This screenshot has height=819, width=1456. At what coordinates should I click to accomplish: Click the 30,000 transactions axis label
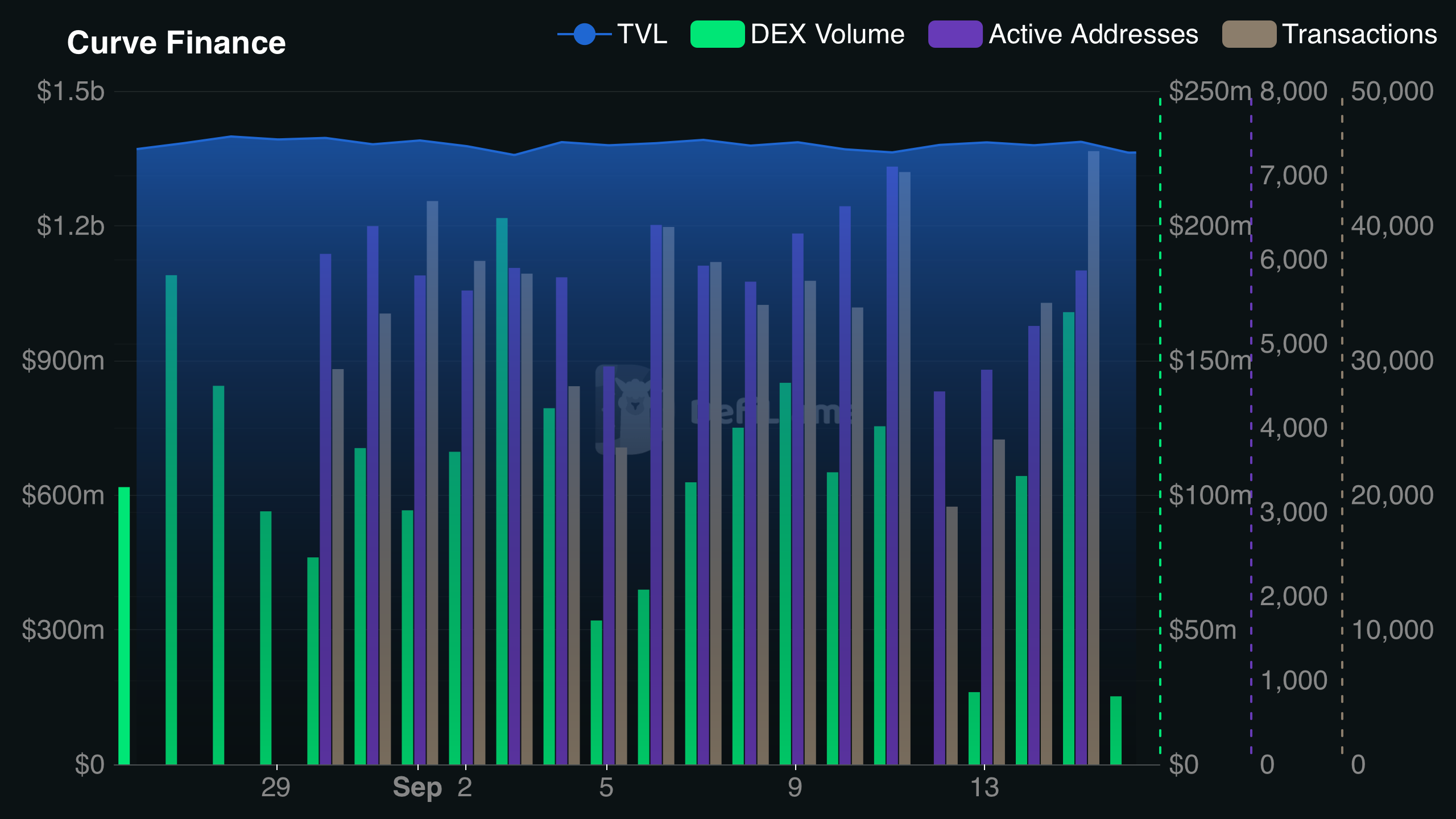[x=1392, y=361]
